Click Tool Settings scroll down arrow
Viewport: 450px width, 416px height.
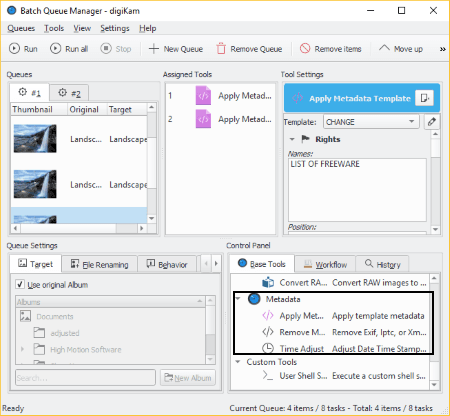click(x=435, y=229)
